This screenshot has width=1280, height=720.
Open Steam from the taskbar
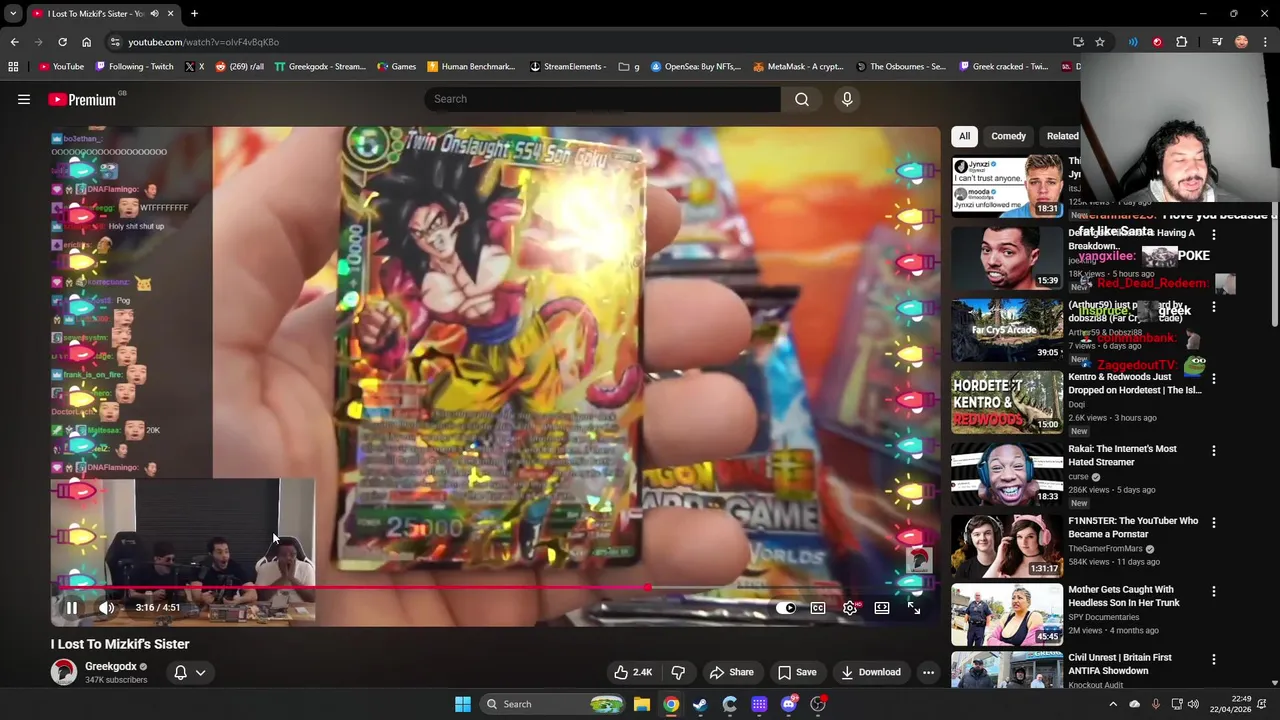700,704
